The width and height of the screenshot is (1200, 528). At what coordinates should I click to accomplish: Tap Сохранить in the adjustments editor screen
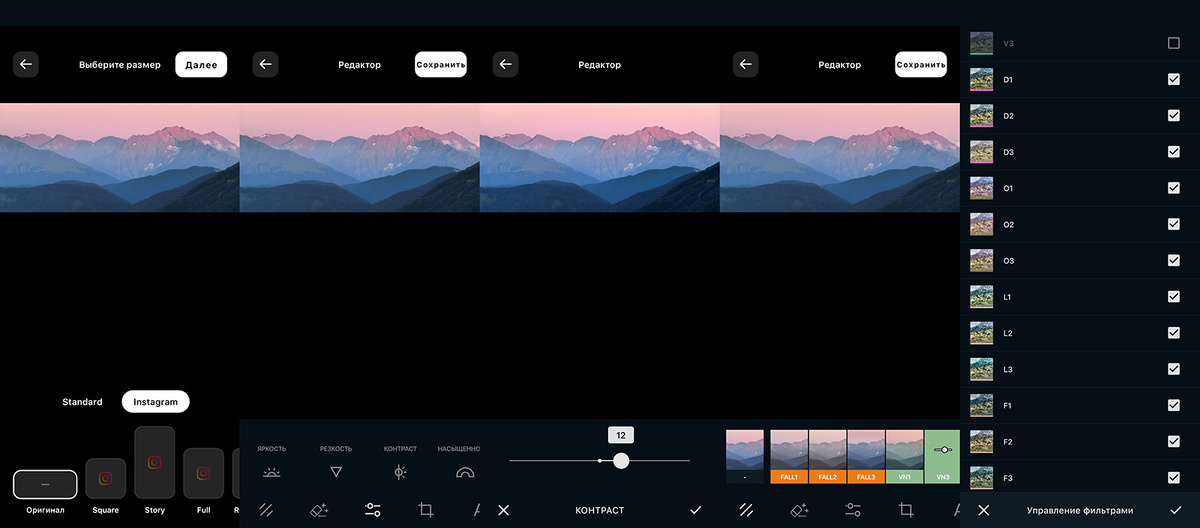click(441, 64)
